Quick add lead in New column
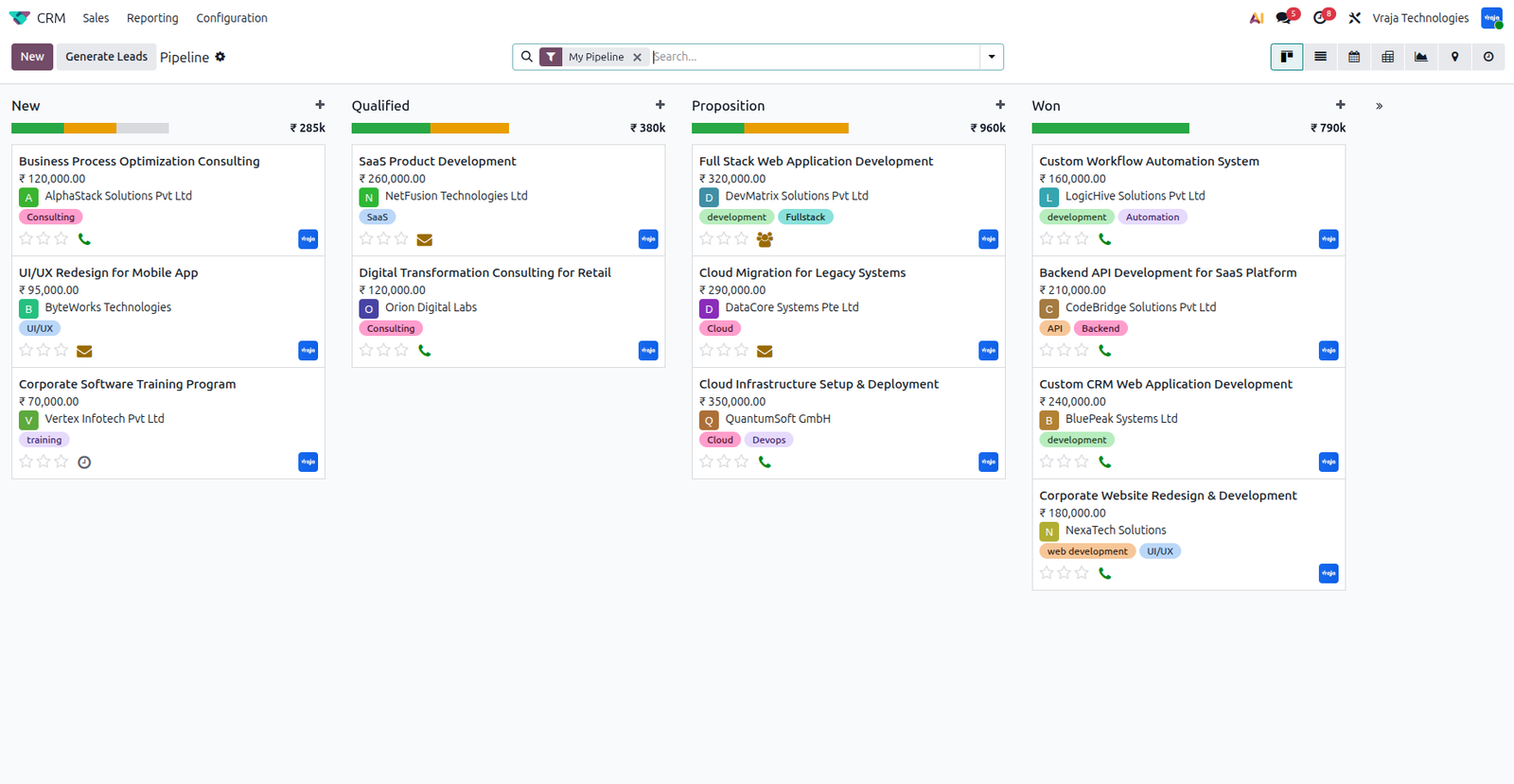The image size is (1514, 784). click(x=320, y=105)
